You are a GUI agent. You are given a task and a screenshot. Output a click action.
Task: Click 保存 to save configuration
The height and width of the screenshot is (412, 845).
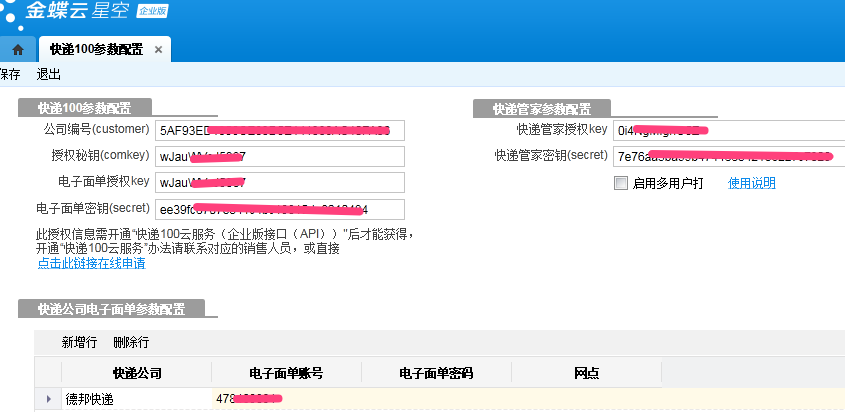9,74
